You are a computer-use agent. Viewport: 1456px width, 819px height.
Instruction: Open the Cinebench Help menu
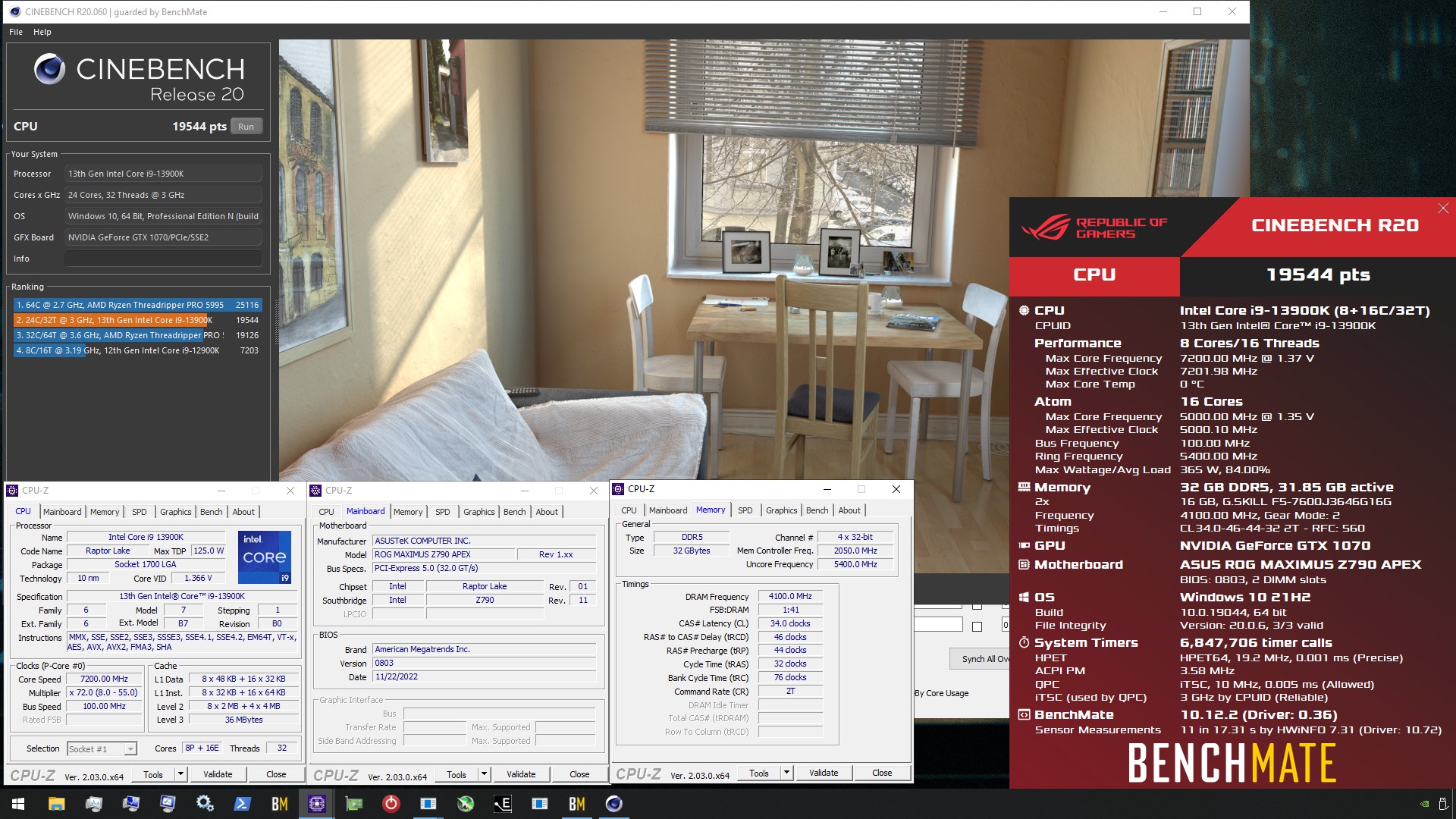pyautogui.click(x=42, y=32)
